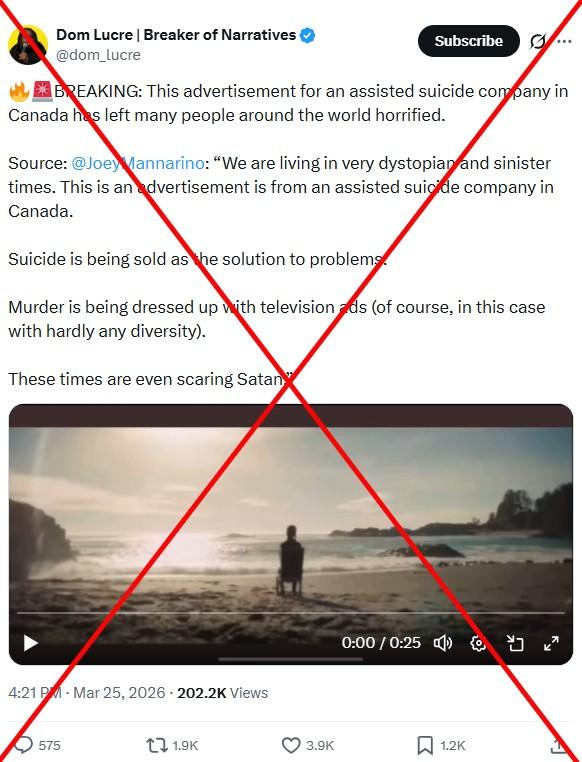Click the 202.2K Views count
Image resolution: width=582 pixels, height=762 pixels.
223,693
